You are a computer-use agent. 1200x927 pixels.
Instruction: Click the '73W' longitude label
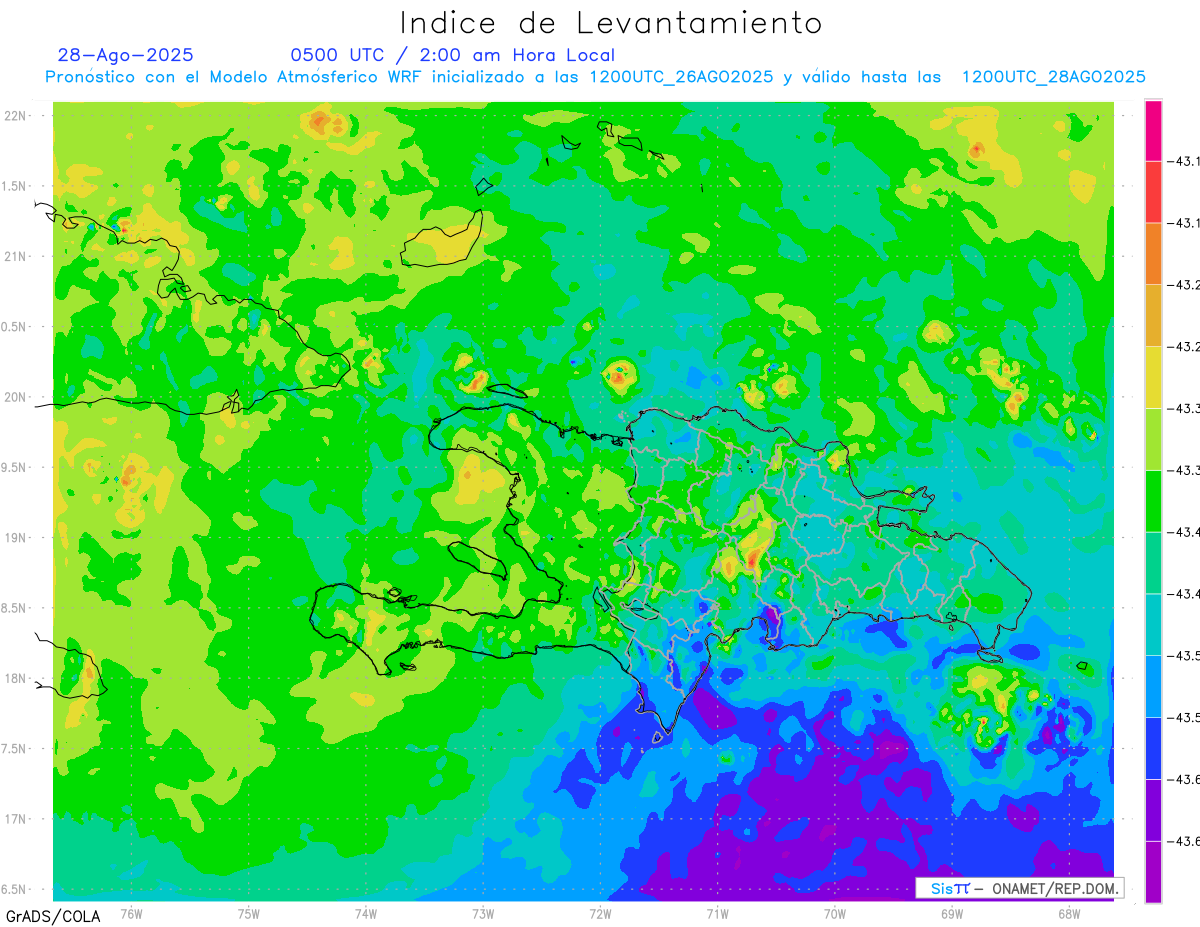pyautogui.click(x=483, y=914)
